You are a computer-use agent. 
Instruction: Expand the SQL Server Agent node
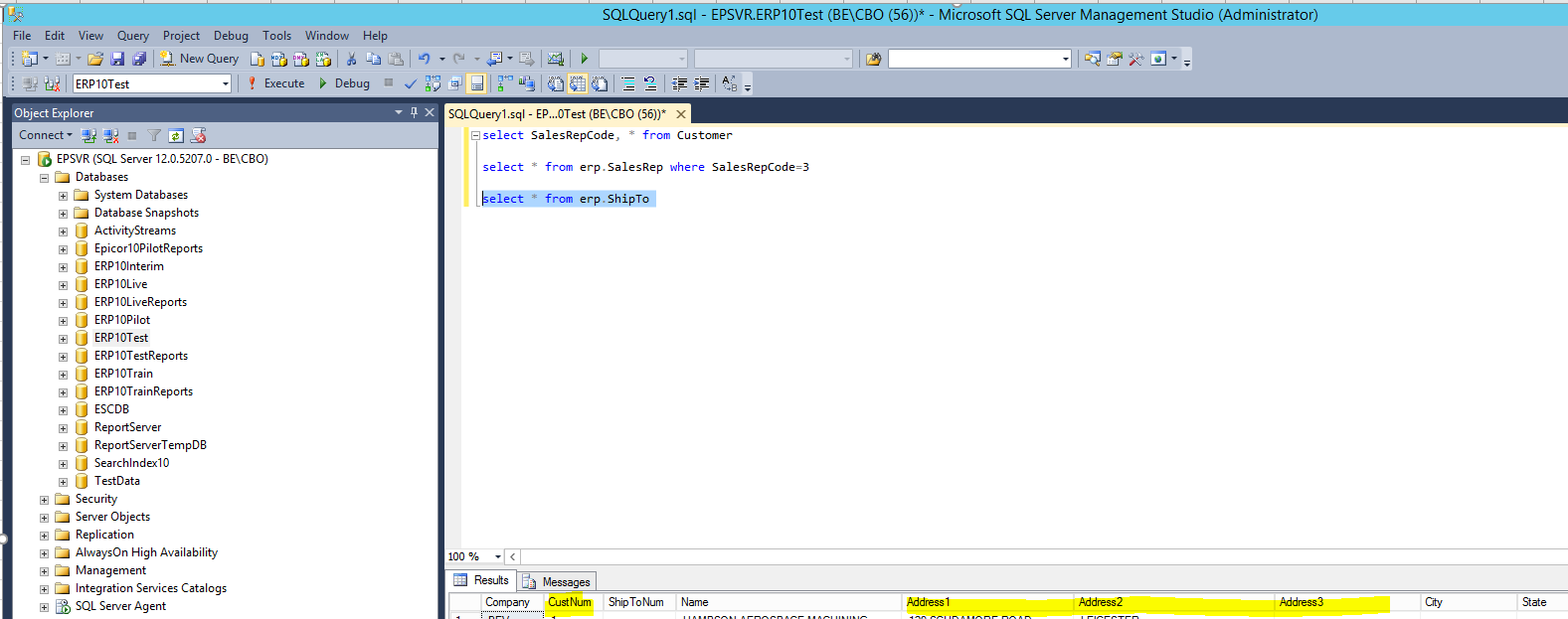pyautogui.click(x=44, y=607)
